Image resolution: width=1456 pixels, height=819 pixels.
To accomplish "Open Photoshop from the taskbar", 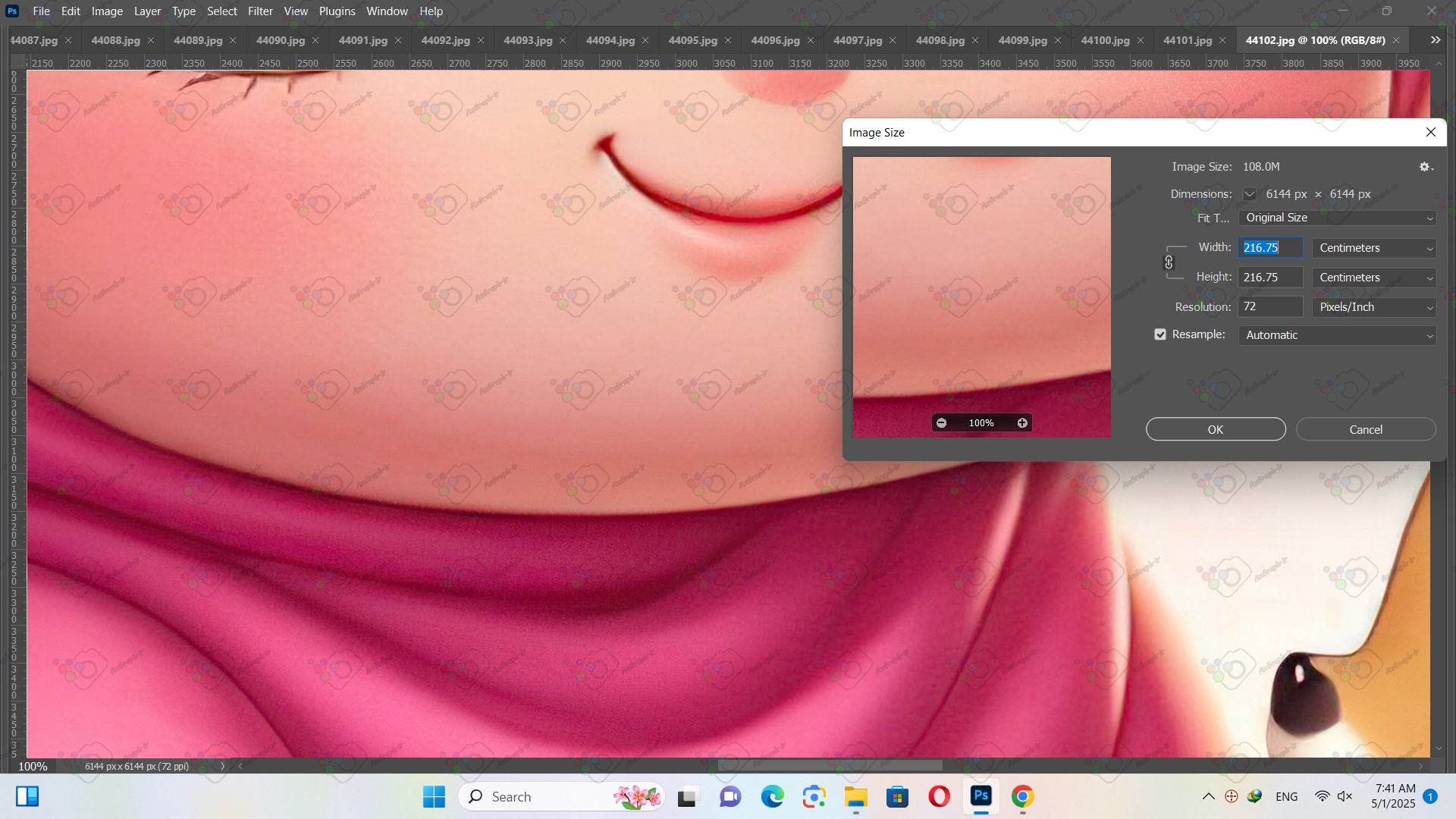I will (981, 796).
